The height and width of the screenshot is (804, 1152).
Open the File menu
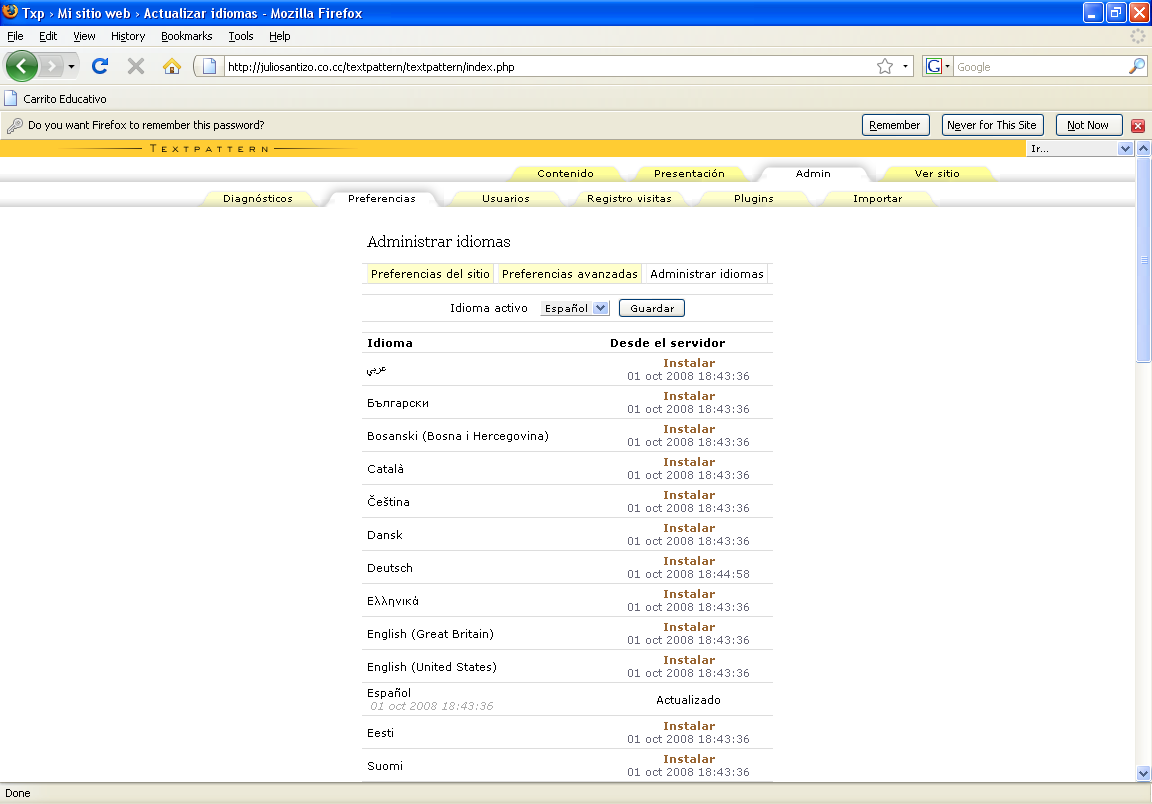(15, 36)
